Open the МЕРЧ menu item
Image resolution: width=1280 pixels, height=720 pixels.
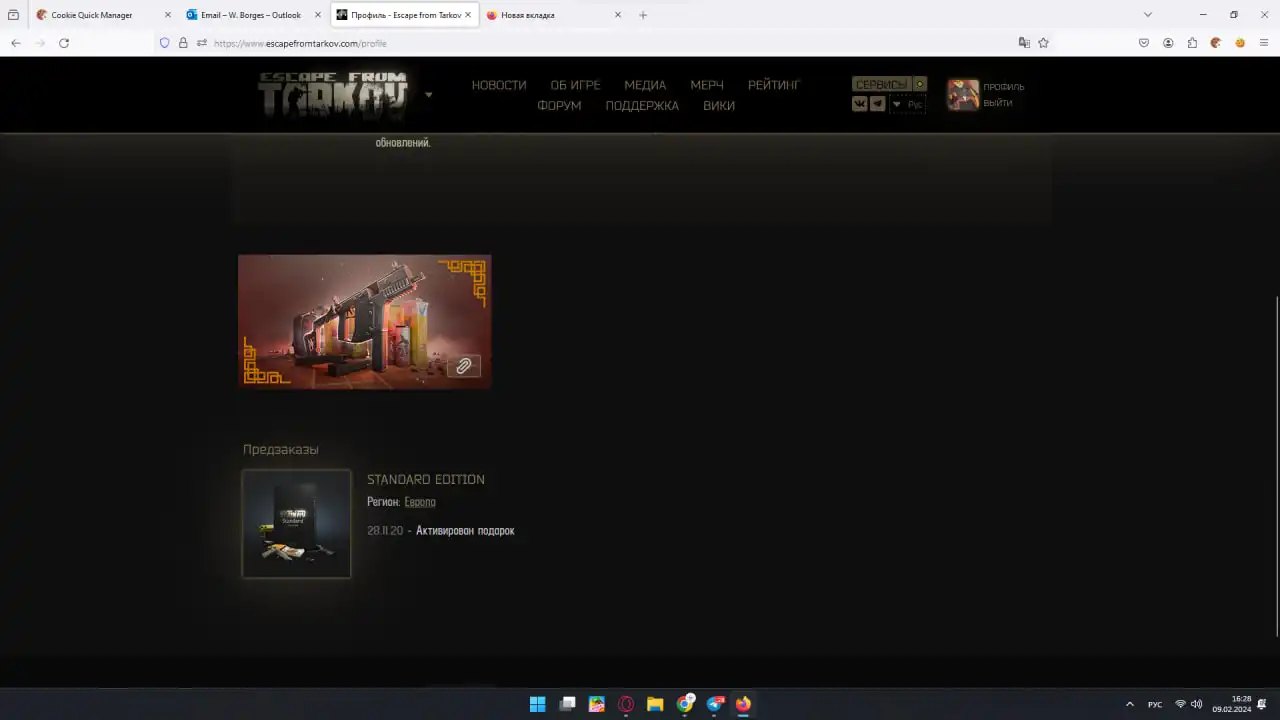pos(707,85)
